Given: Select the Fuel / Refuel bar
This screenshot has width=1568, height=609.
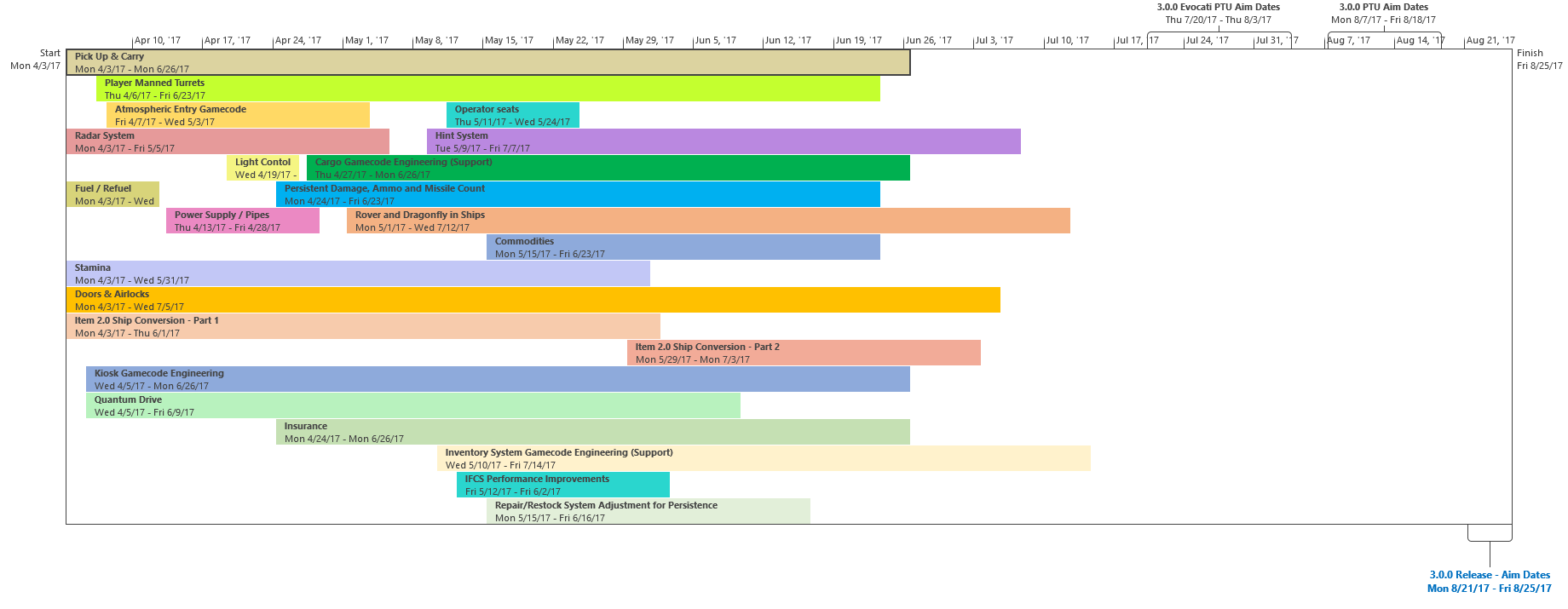Looking at the screenshot, I should point(112,194).
